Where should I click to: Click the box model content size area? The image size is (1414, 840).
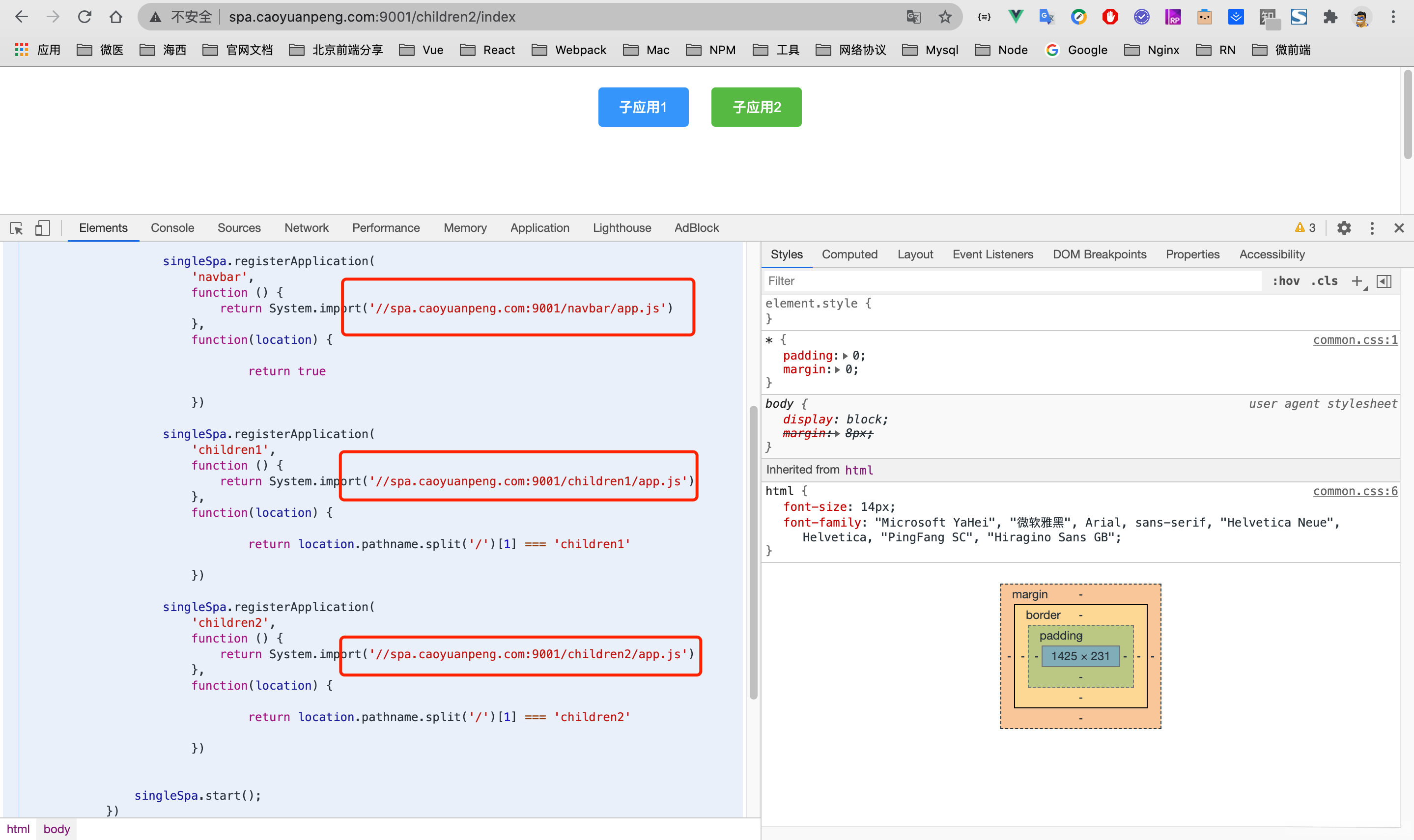(x=1080, y=656)
